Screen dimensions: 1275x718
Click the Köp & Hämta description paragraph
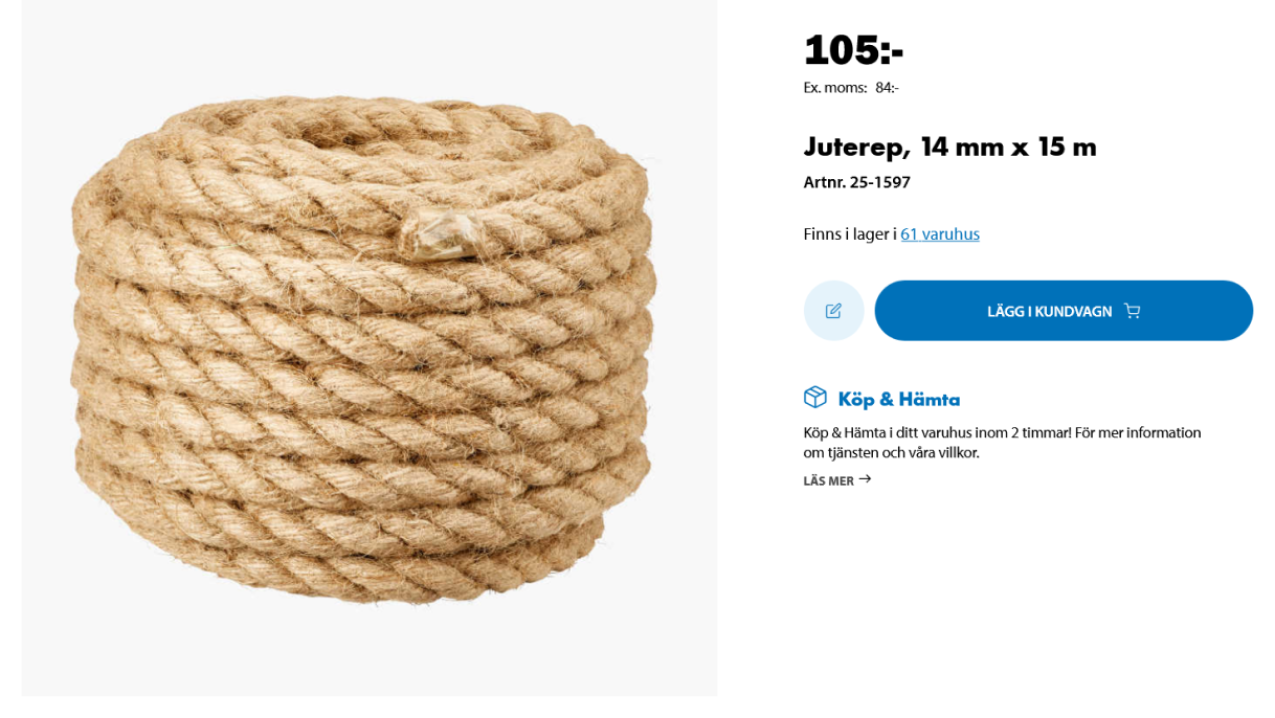[1002, 443]
